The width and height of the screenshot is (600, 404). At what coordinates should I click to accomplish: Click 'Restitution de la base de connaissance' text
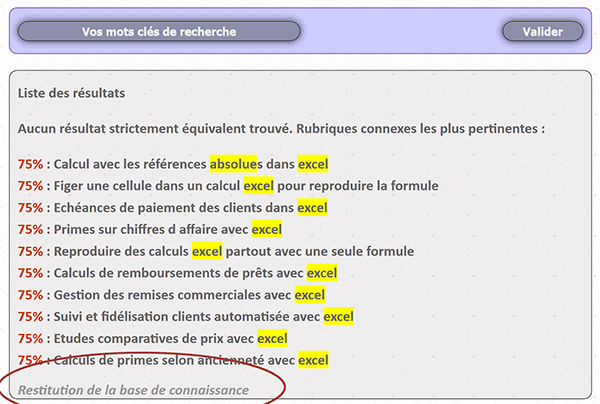pos(134,390)
